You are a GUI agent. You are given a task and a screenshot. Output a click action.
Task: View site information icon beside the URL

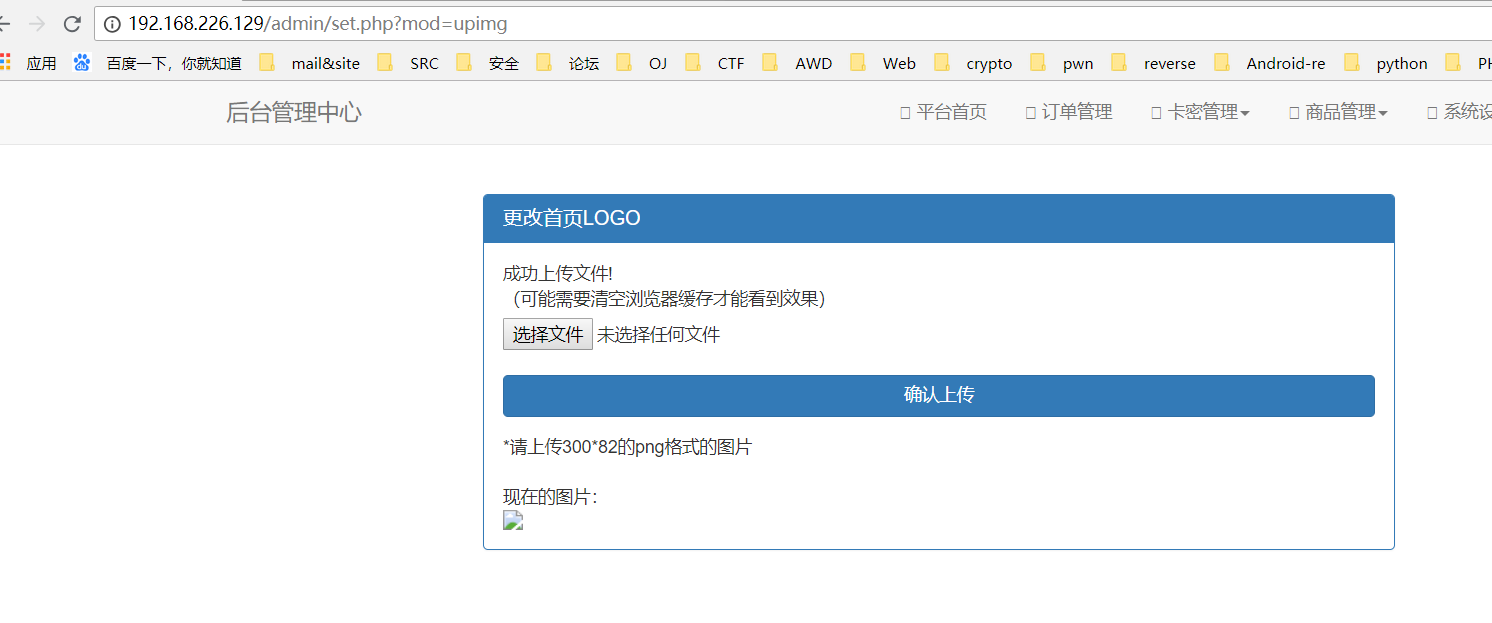coord(112,24)
